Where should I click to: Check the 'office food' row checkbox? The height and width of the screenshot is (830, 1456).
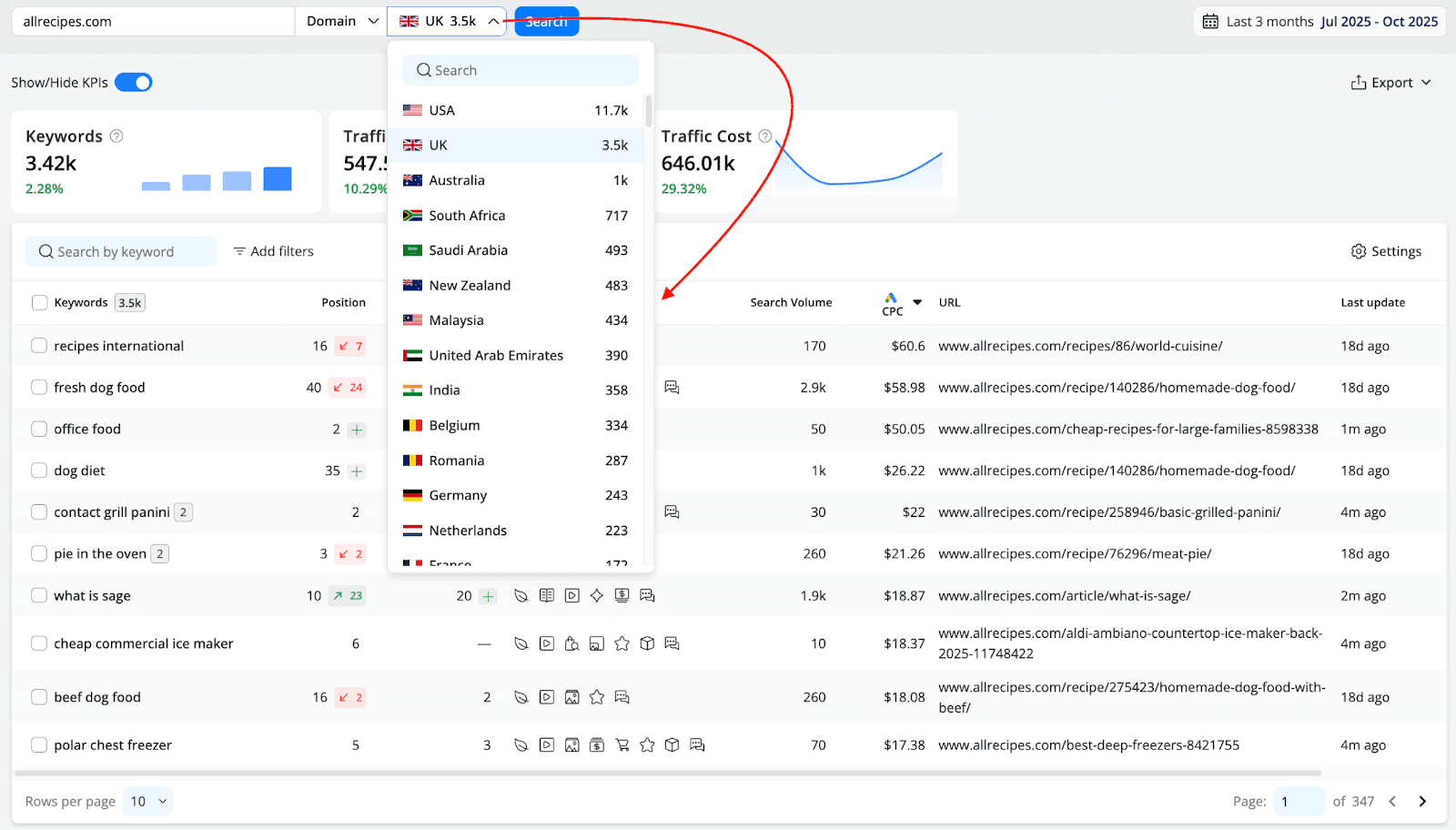(x=39, y=430)
